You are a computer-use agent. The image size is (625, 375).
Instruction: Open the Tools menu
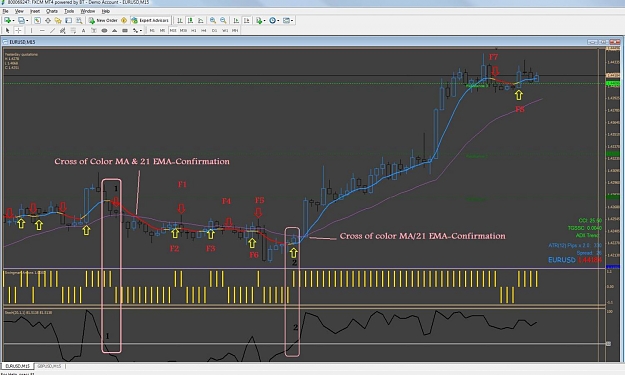69,11
